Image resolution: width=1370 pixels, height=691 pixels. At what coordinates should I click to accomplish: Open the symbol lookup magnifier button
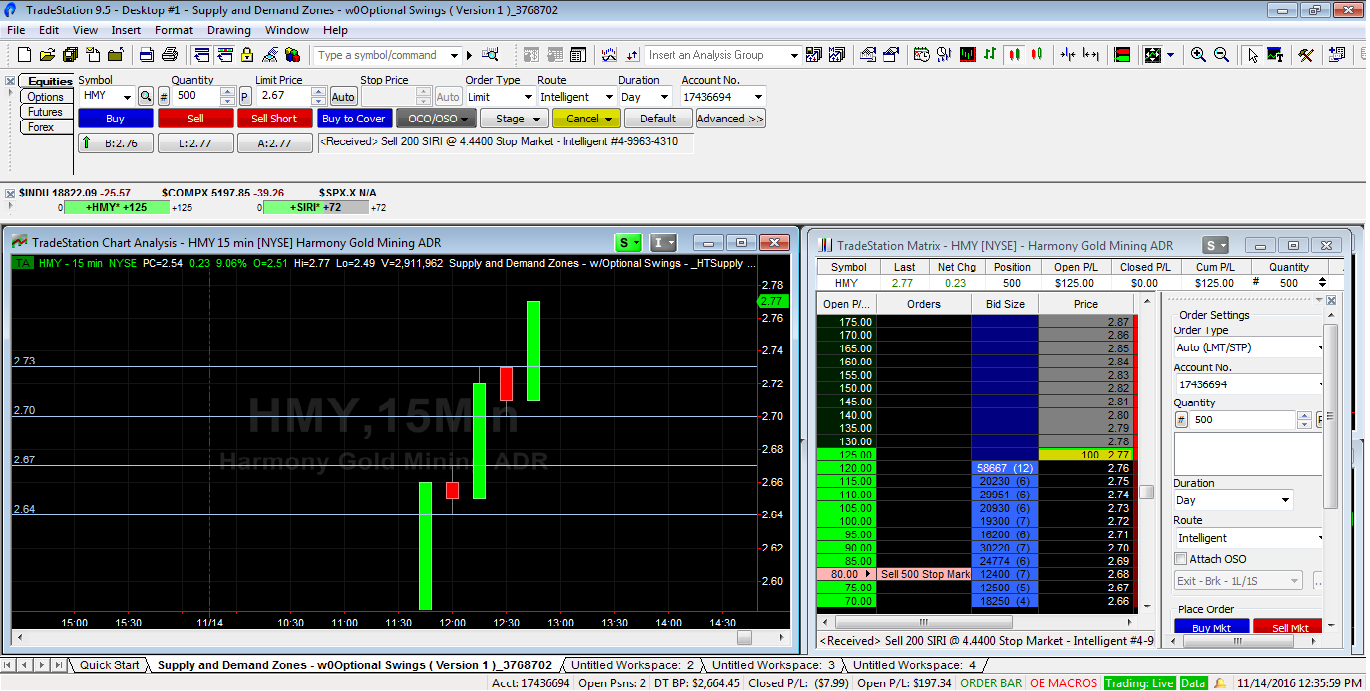tap(146, 97)
